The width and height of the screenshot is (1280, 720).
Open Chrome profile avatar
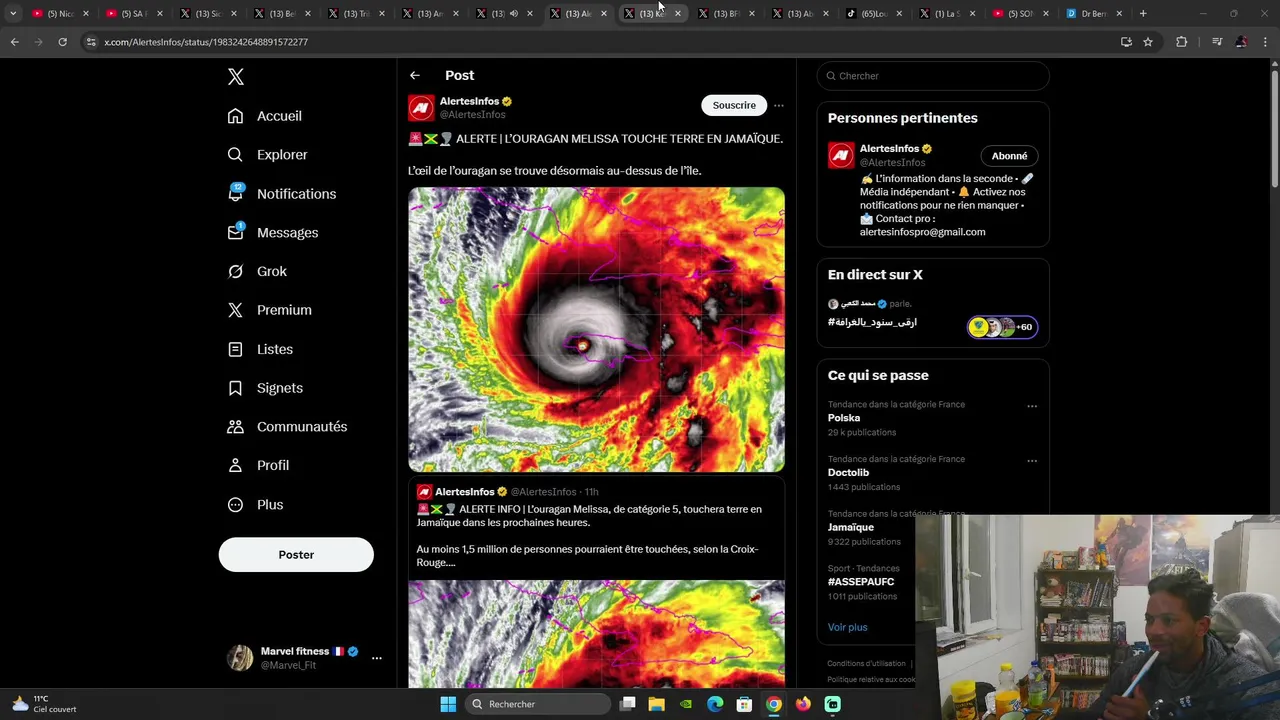tap(1241, 42)
